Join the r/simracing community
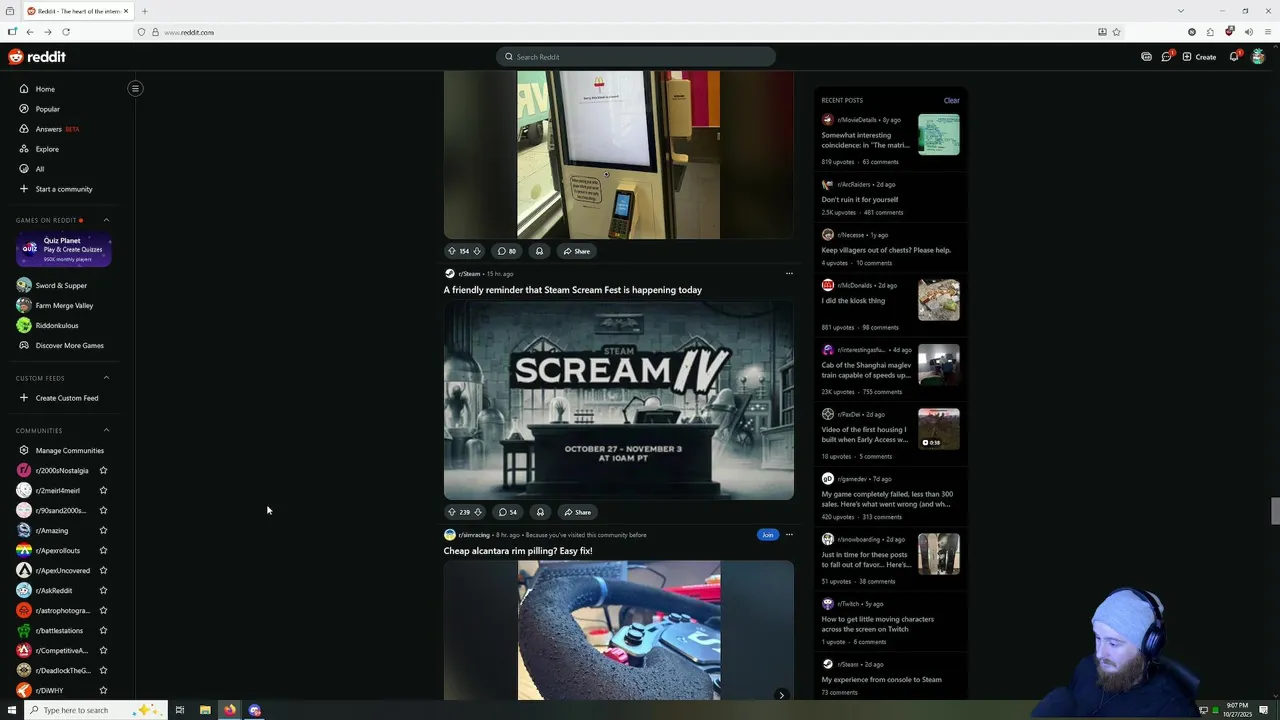 pos(767,534)
